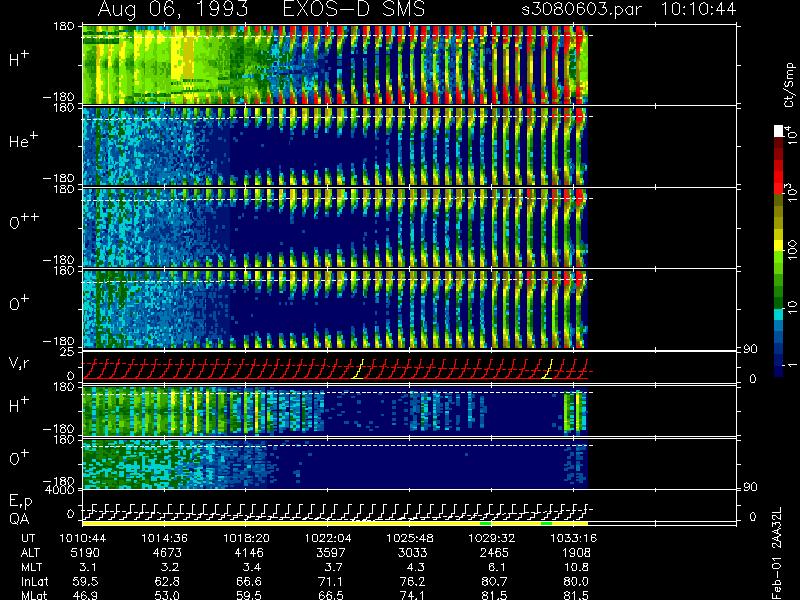800x600 pixels.
Task: Click the altitude value "5190"
Action: [x=85, y=553]
